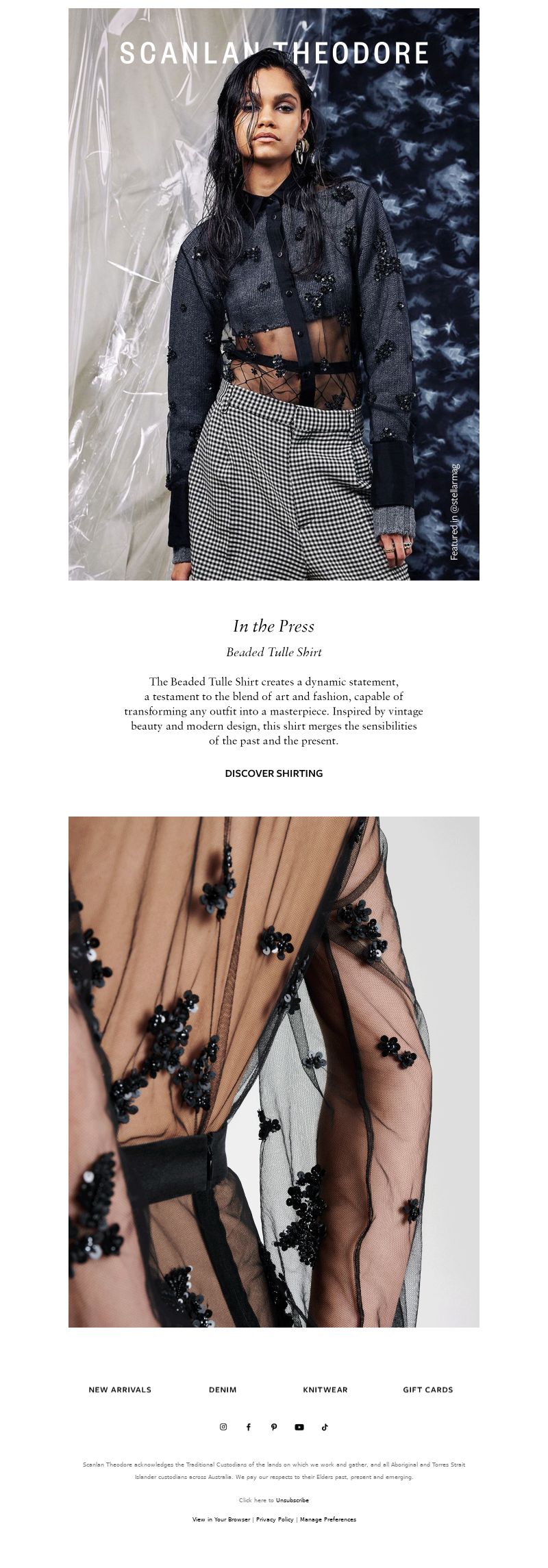Click the Unsubscribe link
This screenshot has height=1568, width=548.
292,1500
